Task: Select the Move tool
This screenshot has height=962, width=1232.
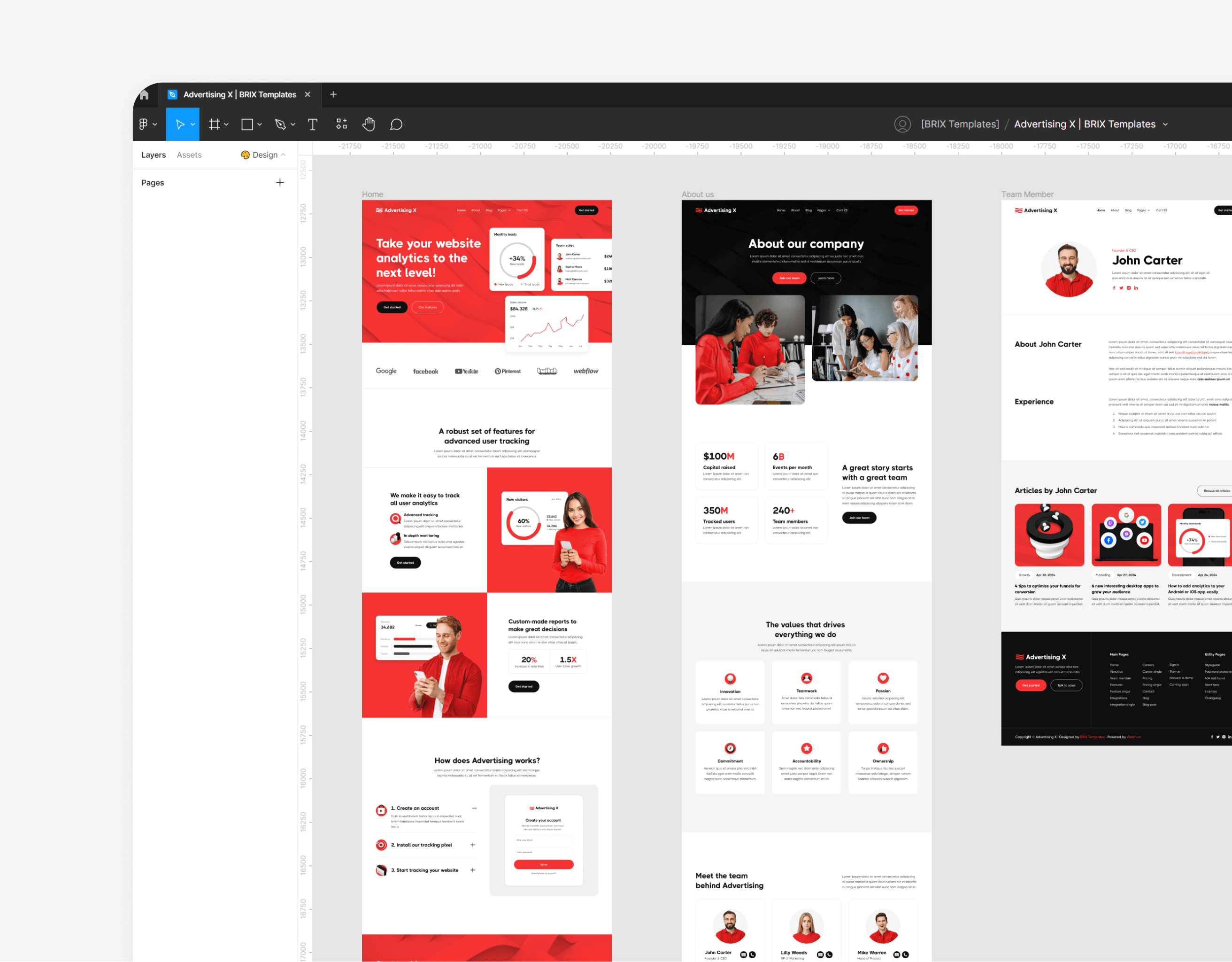Action: pos(179,124)
